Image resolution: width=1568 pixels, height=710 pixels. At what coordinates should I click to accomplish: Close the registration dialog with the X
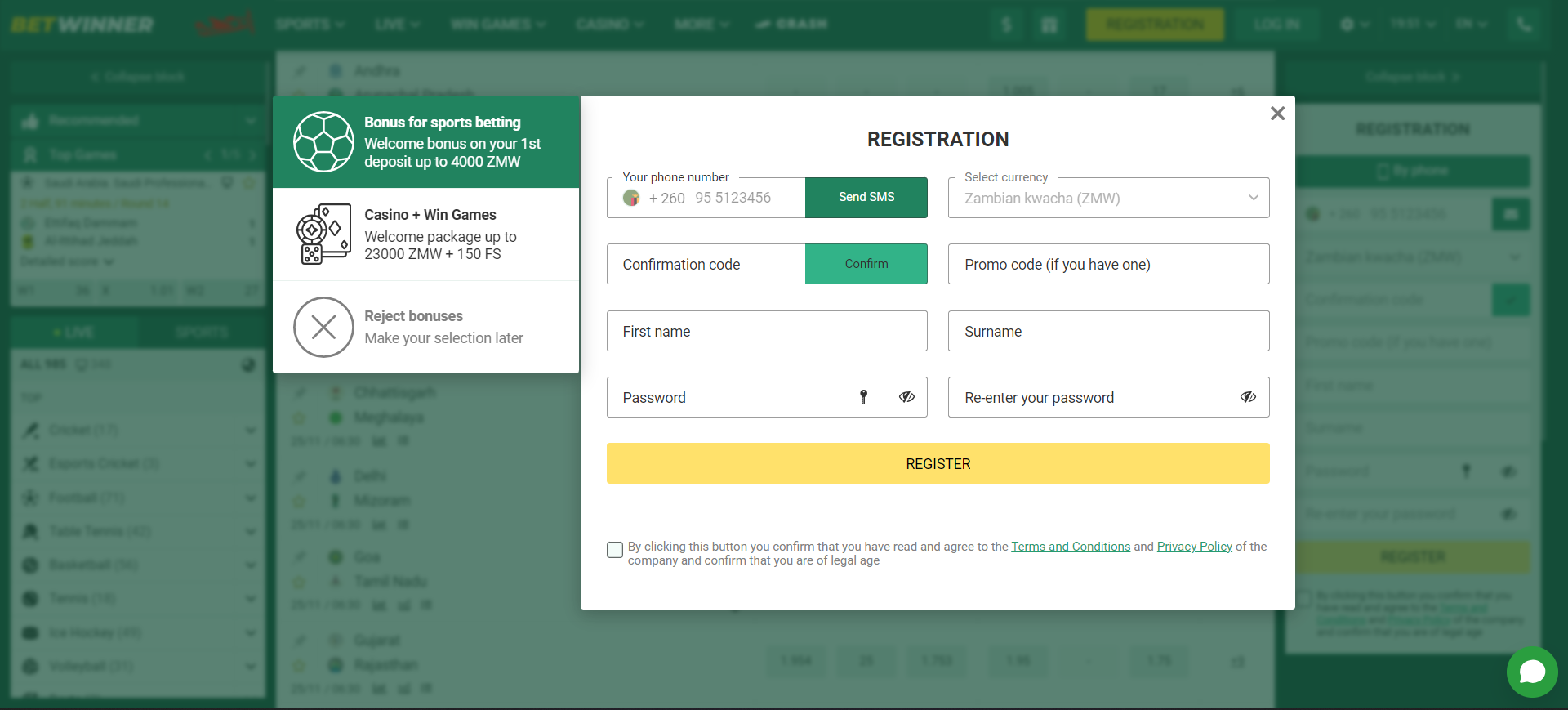1277,114
